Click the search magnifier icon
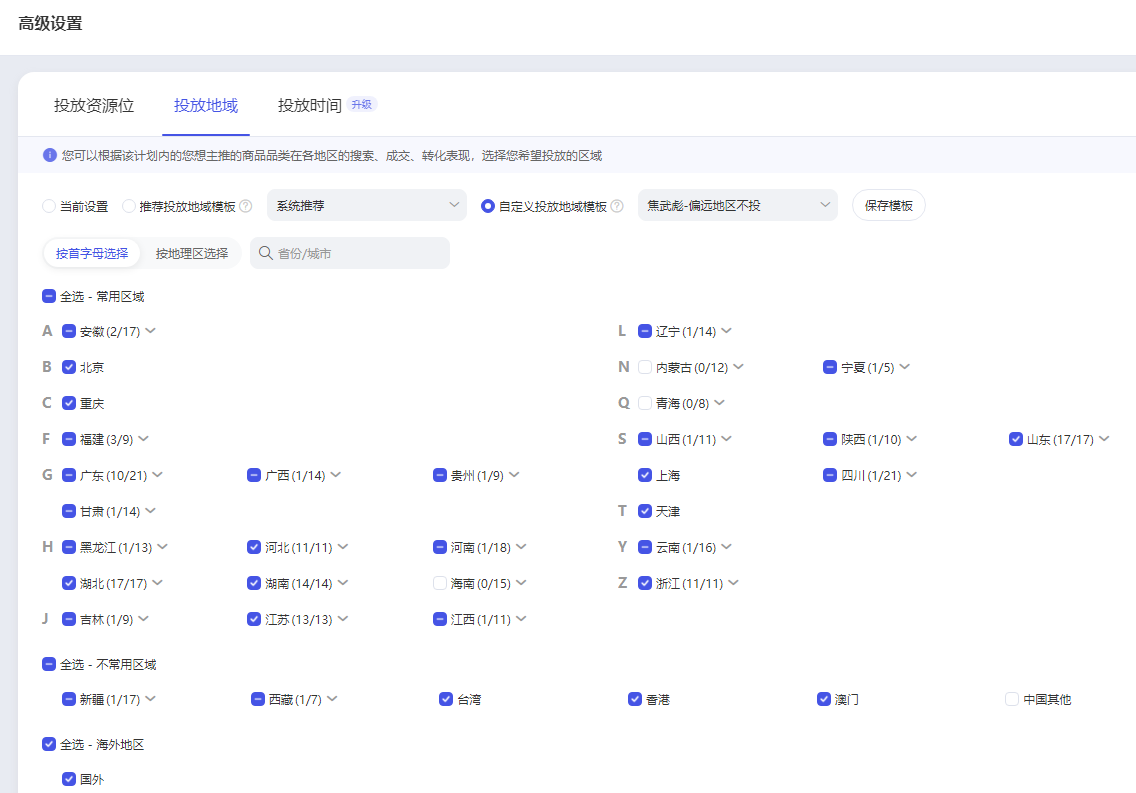This screenshot has width=1136, height=793. click(x=266, y=253)
